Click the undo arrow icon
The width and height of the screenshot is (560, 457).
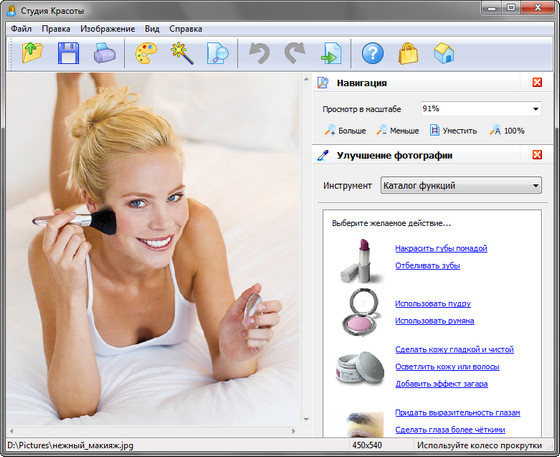(x=259, y=53)
